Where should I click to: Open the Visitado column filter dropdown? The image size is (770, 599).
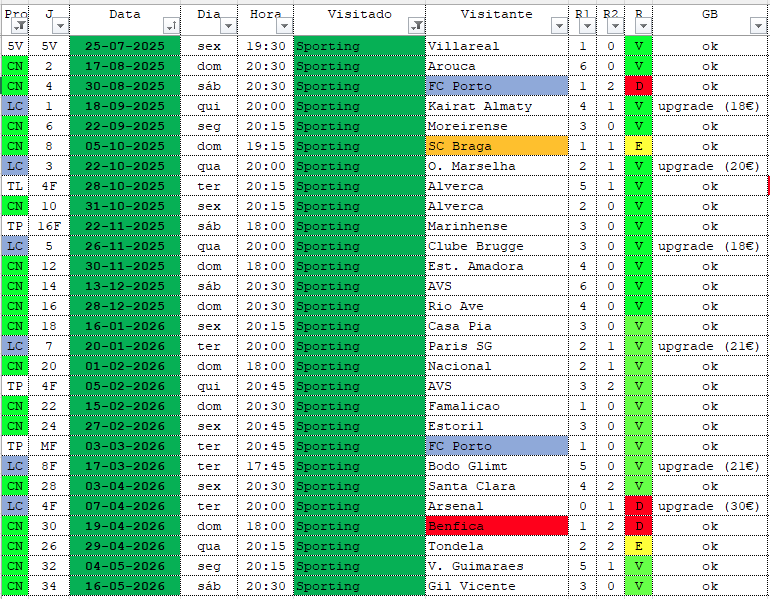pyautogui.click(x=416, y=26)
